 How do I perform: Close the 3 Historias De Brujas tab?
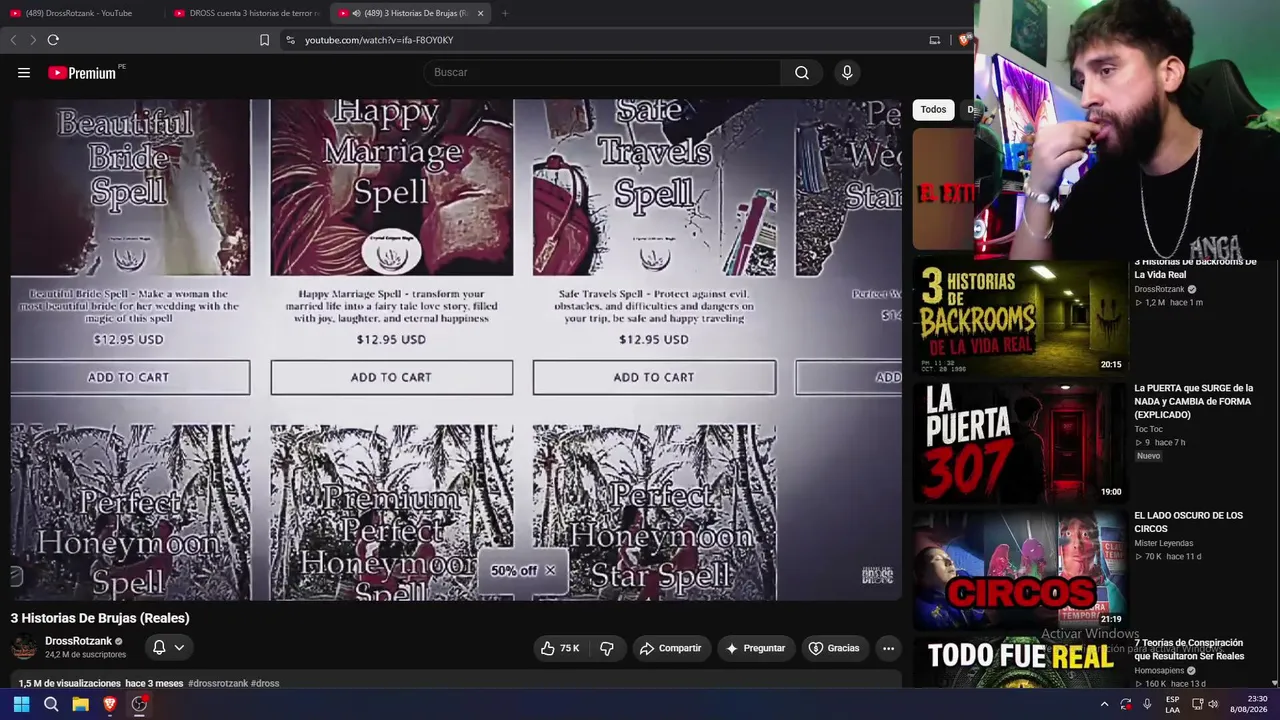(480, 13)
